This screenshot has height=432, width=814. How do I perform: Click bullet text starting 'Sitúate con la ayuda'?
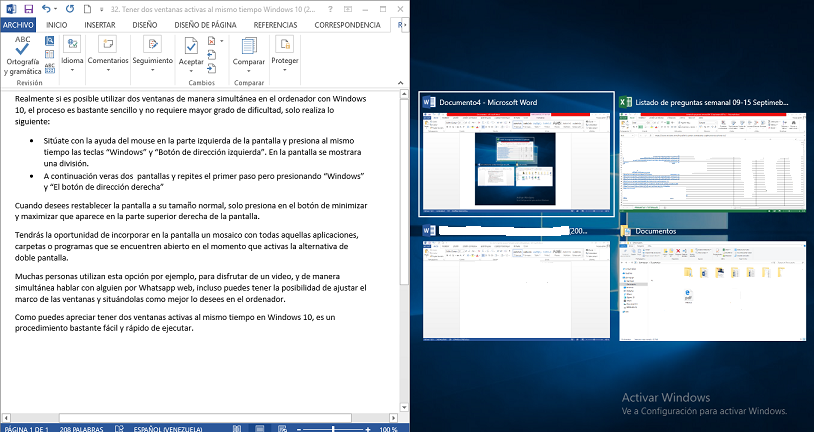coord(202,152)
